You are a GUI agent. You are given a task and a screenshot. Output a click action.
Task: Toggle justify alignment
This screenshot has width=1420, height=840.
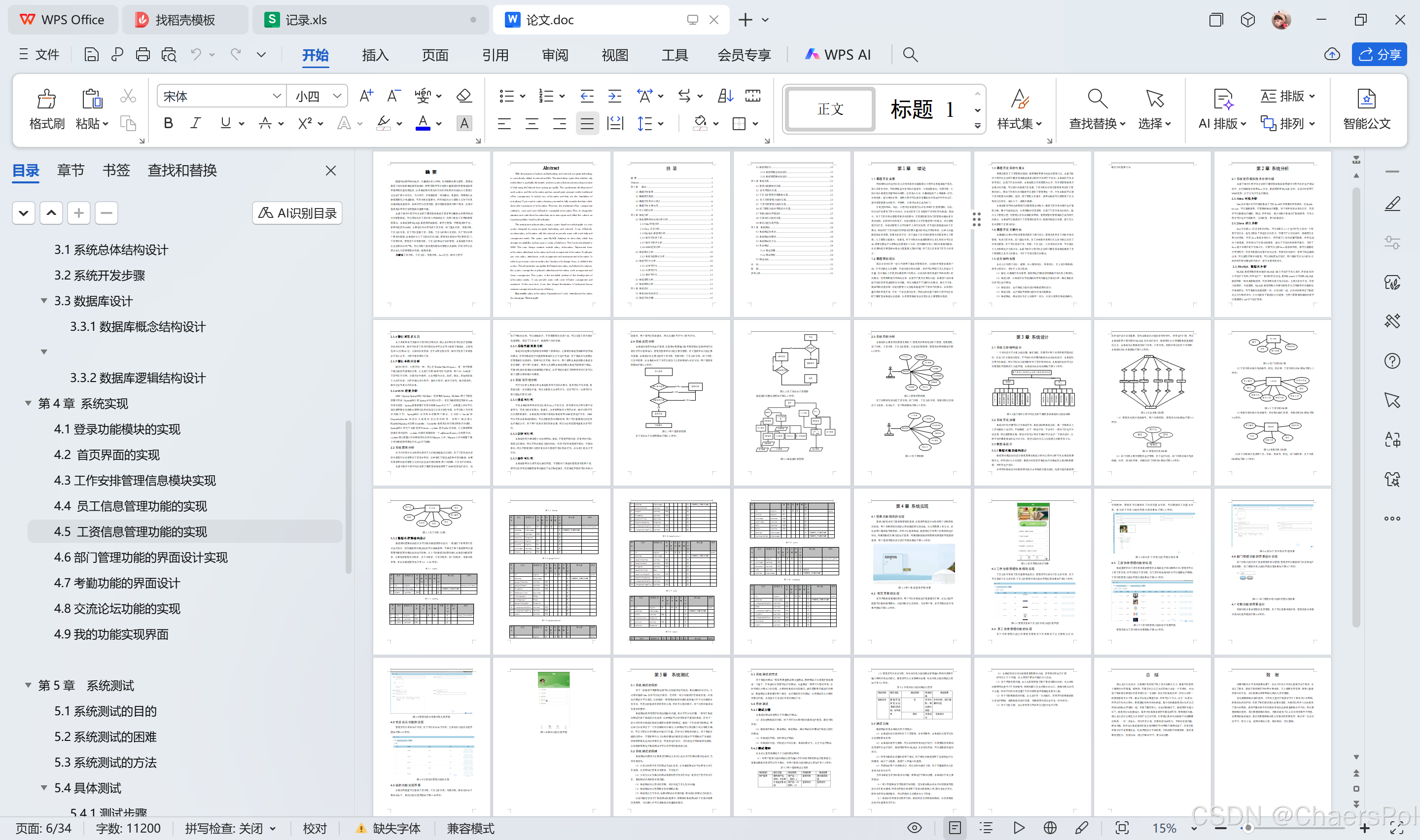coord(587,123)
